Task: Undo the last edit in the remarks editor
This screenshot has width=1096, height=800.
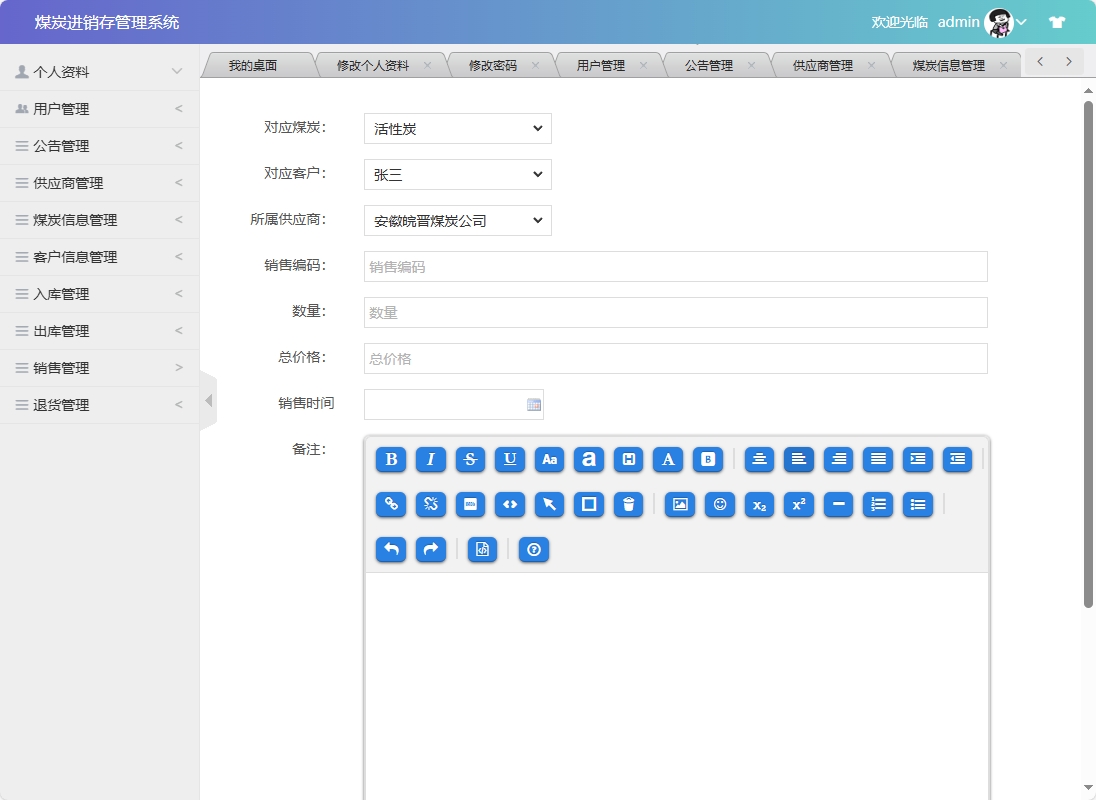Action: (x=390, y=549)
